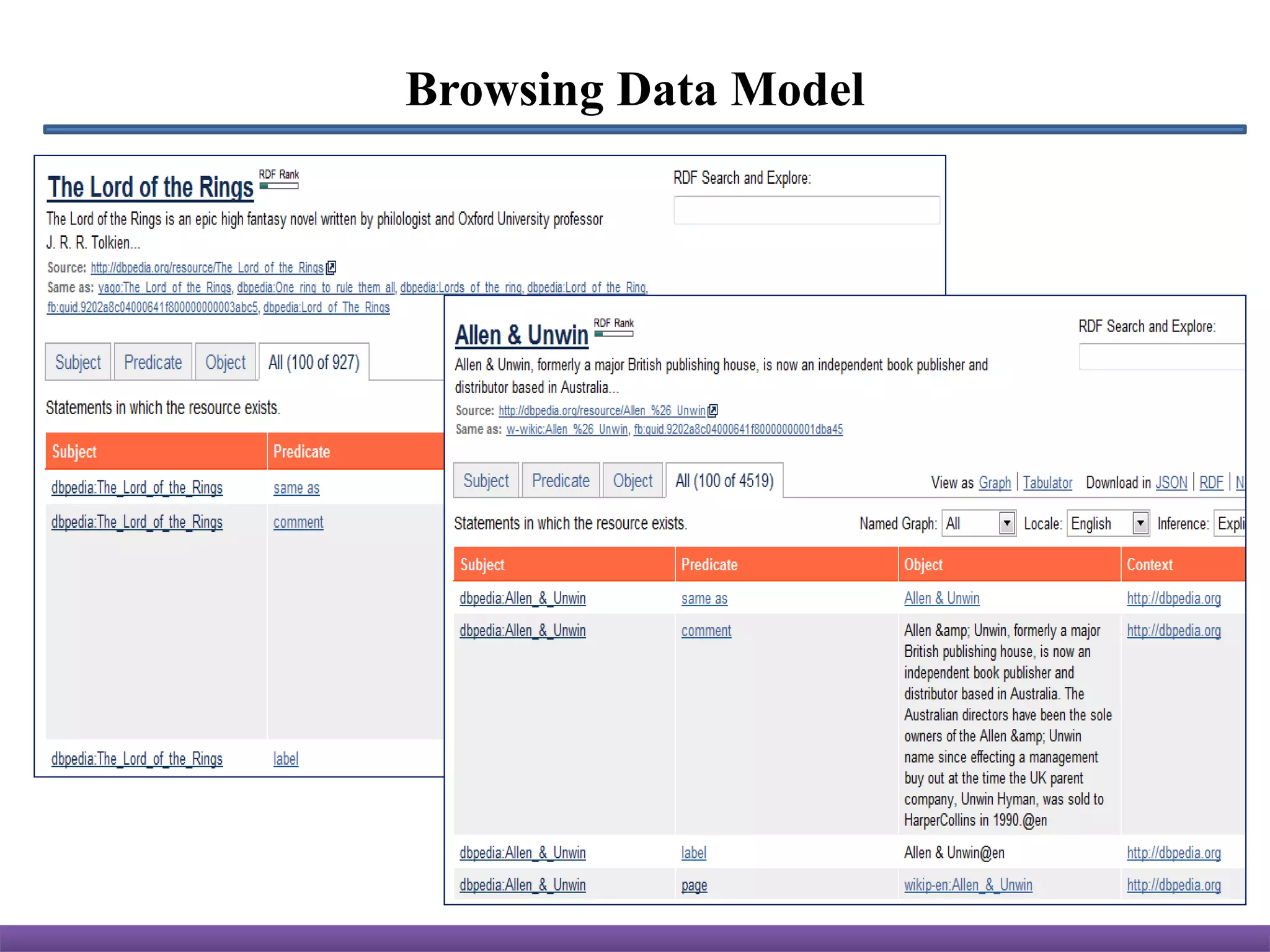Viewport: 1270px width, 952px height.
Task: Click http://dbpedia.org context in page row
Action: pyautogui.click(x=1174, y=885)
